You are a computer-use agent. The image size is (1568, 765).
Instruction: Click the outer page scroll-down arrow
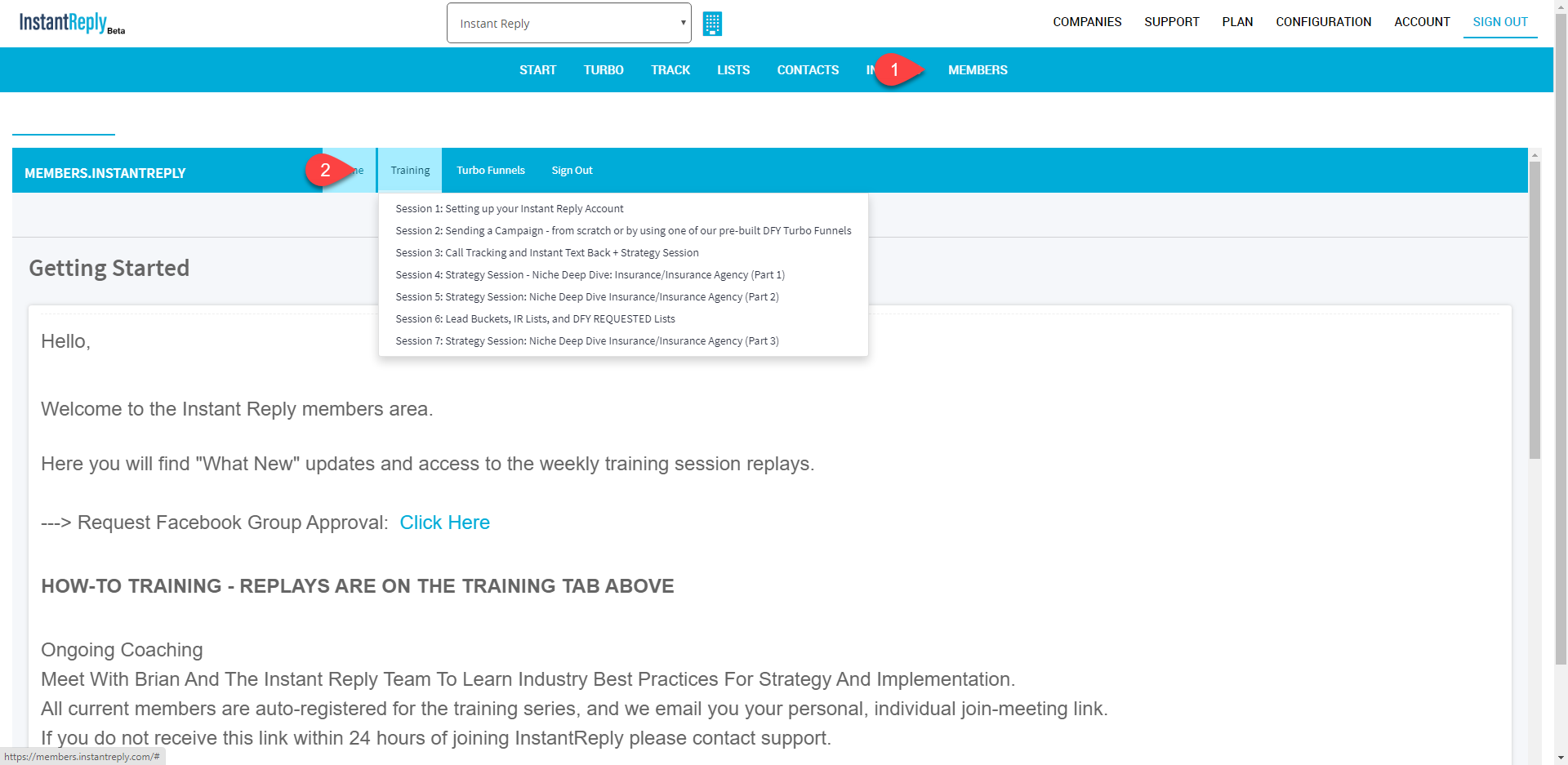1561,758
